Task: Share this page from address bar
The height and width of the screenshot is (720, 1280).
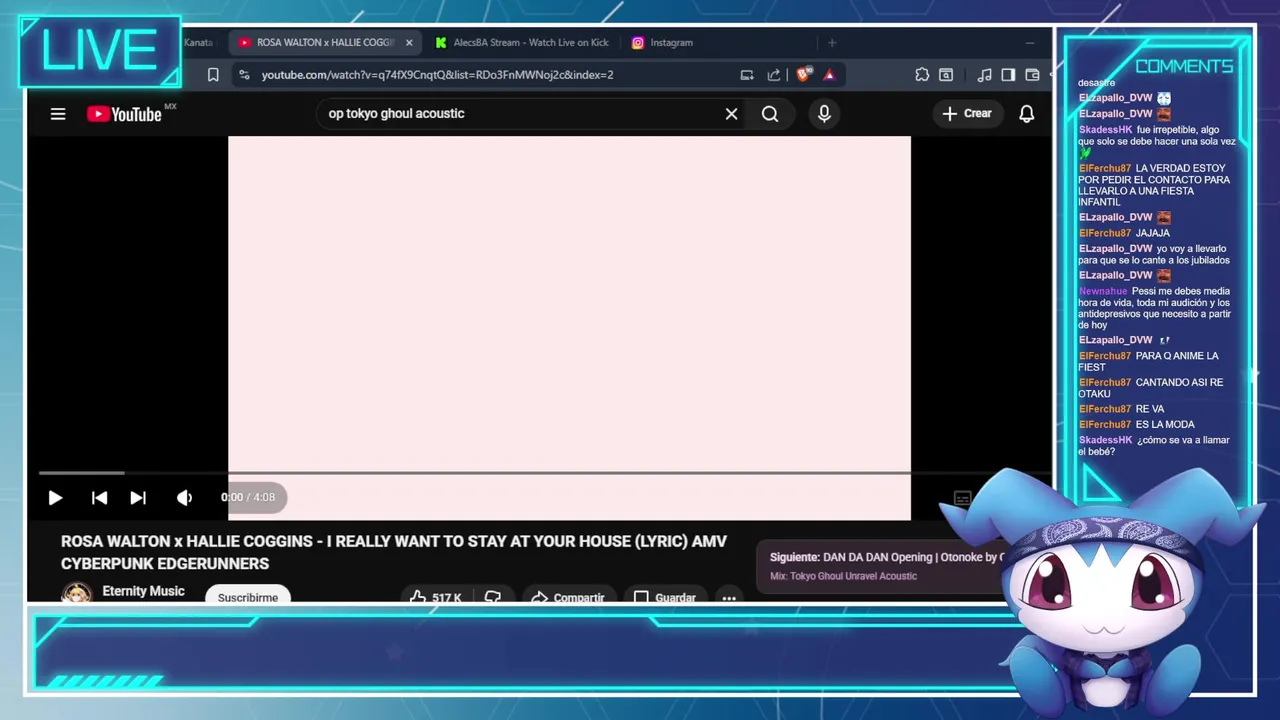Action: pyautogui.click(x=773, y=75)
